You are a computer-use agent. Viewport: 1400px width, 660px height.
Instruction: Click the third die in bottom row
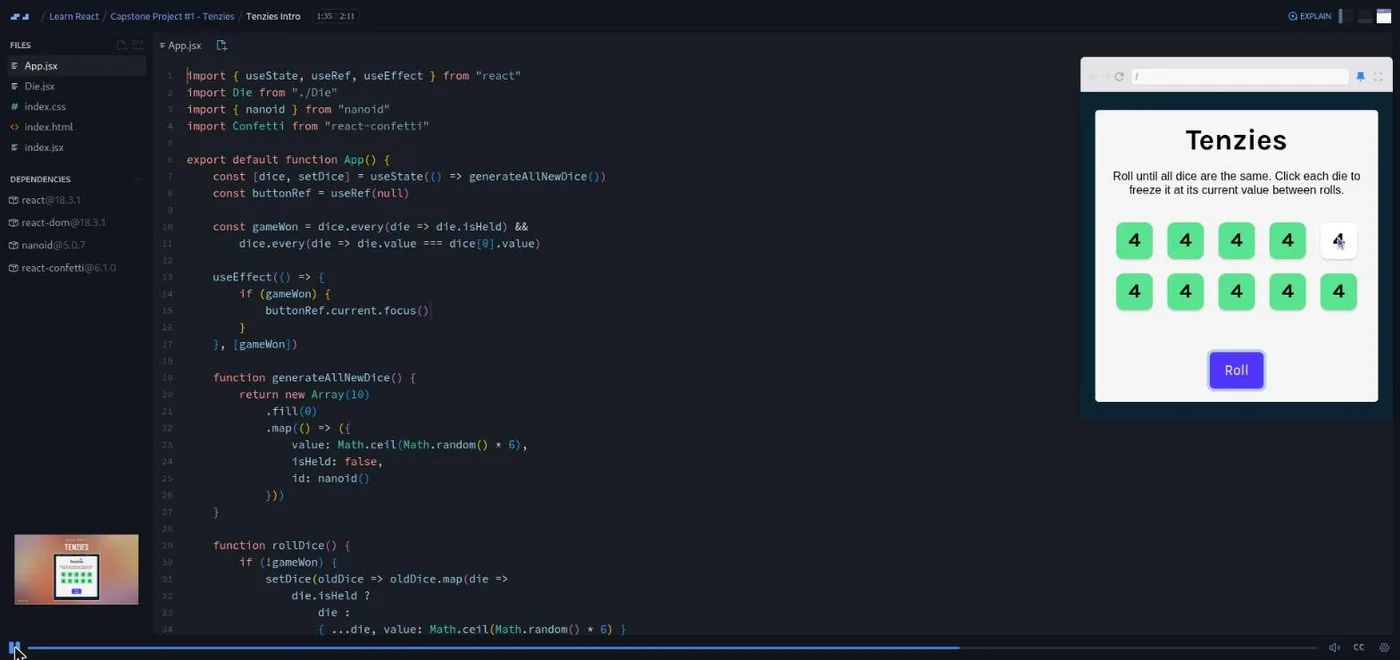click(1236, 291)
